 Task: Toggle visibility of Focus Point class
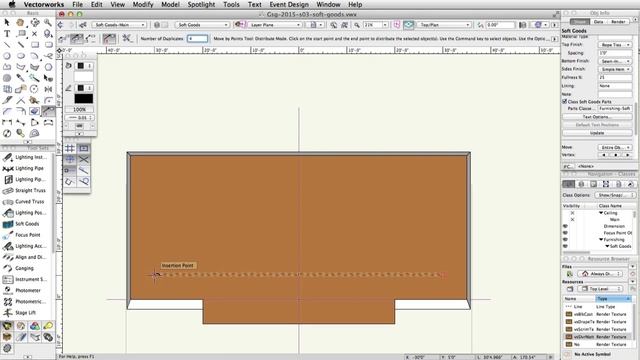click(565, 233)
